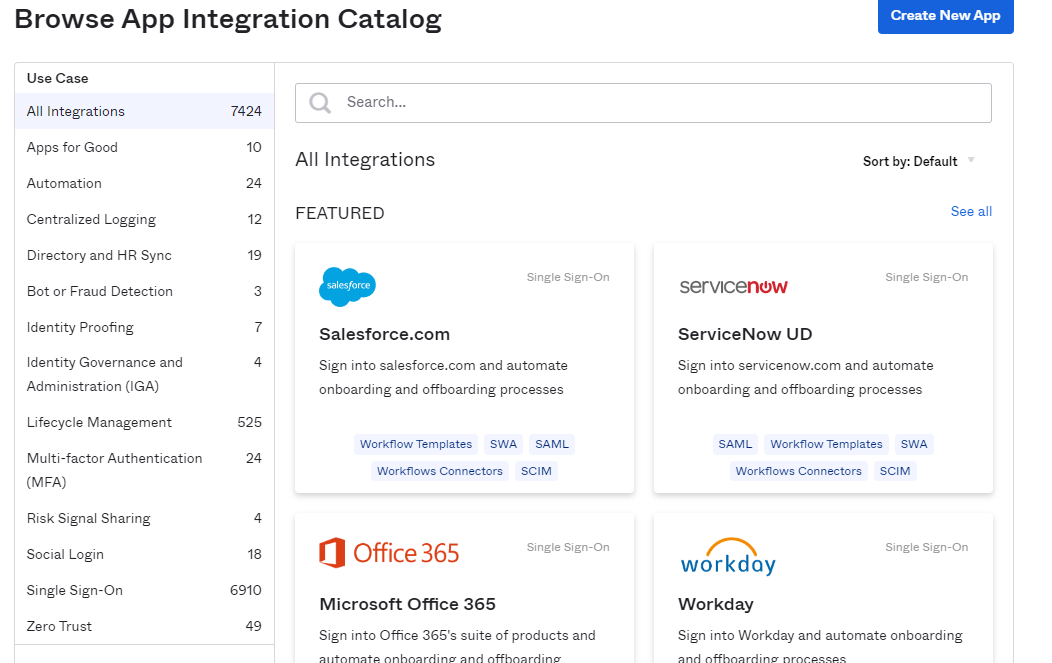Select the Directory and HR Sync category
The height and width of the screenshot is (663, 1052).
pos(99,255)
